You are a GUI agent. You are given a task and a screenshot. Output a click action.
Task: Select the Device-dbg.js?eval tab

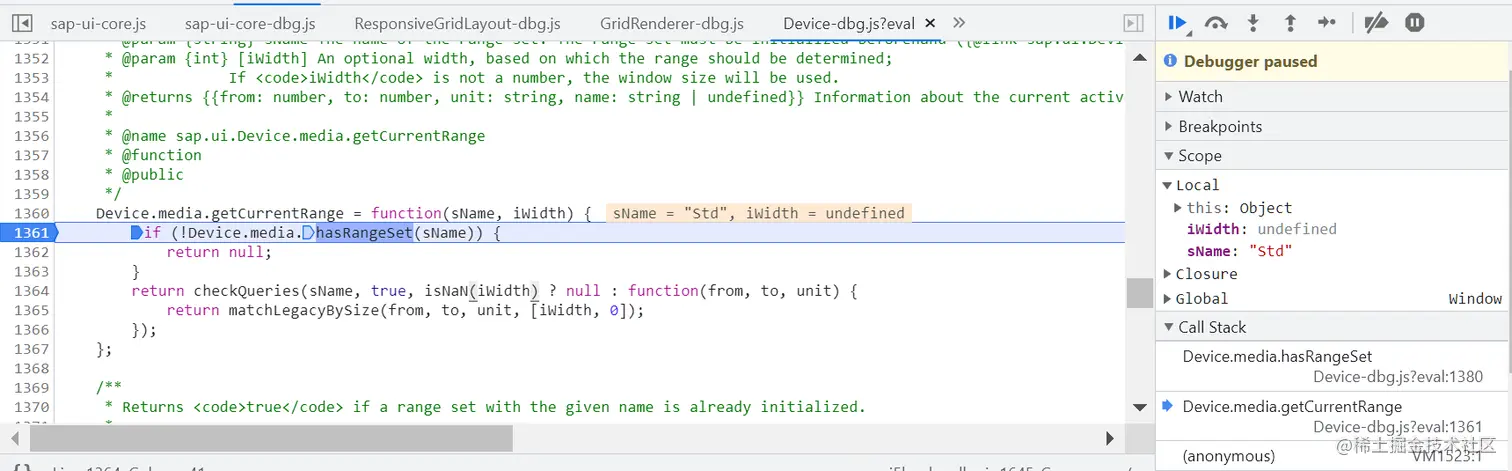coord(849,22)
